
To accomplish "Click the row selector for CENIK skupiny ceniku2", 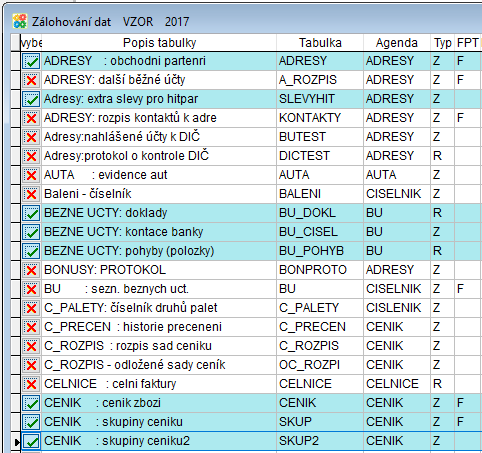I will 16,441.
